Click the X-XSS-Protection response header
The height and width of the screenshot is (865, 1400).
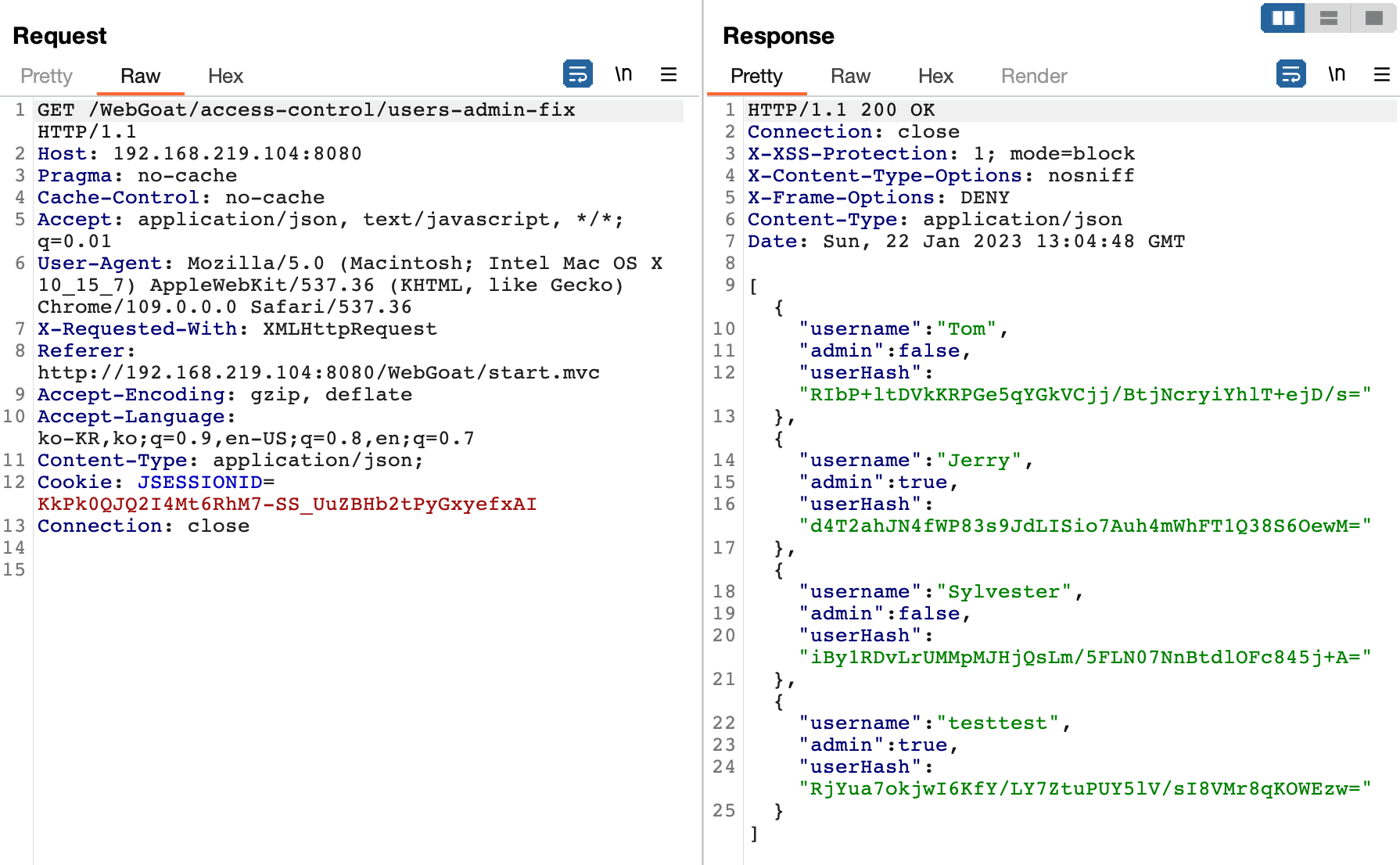(x=941, y=154)
